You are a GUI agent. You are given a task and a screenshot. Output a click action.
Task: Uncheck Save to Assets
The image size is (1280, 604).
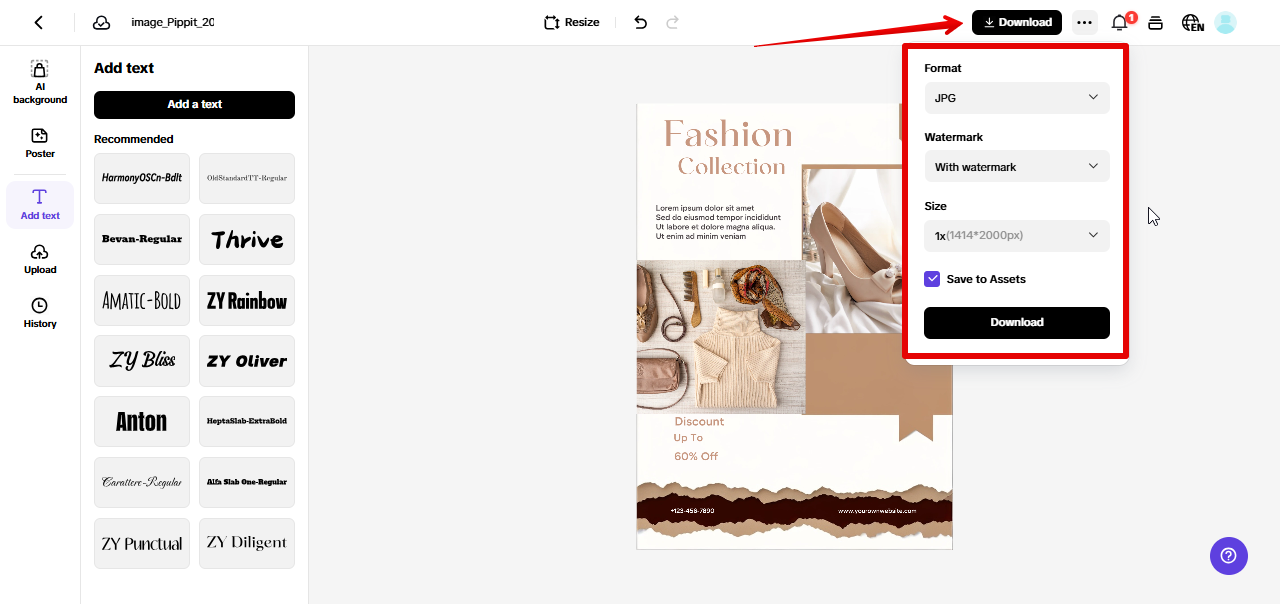pos(932,279)
